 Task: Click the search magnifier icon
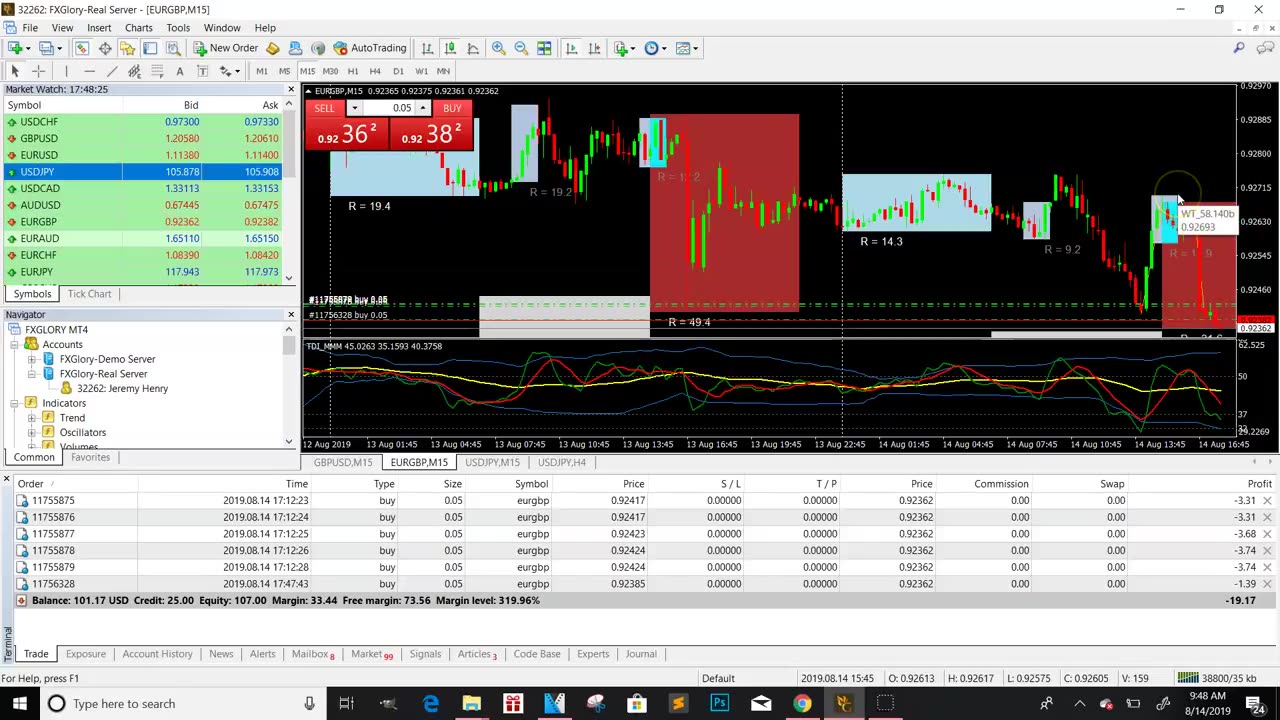click(x=1239, y=48)
